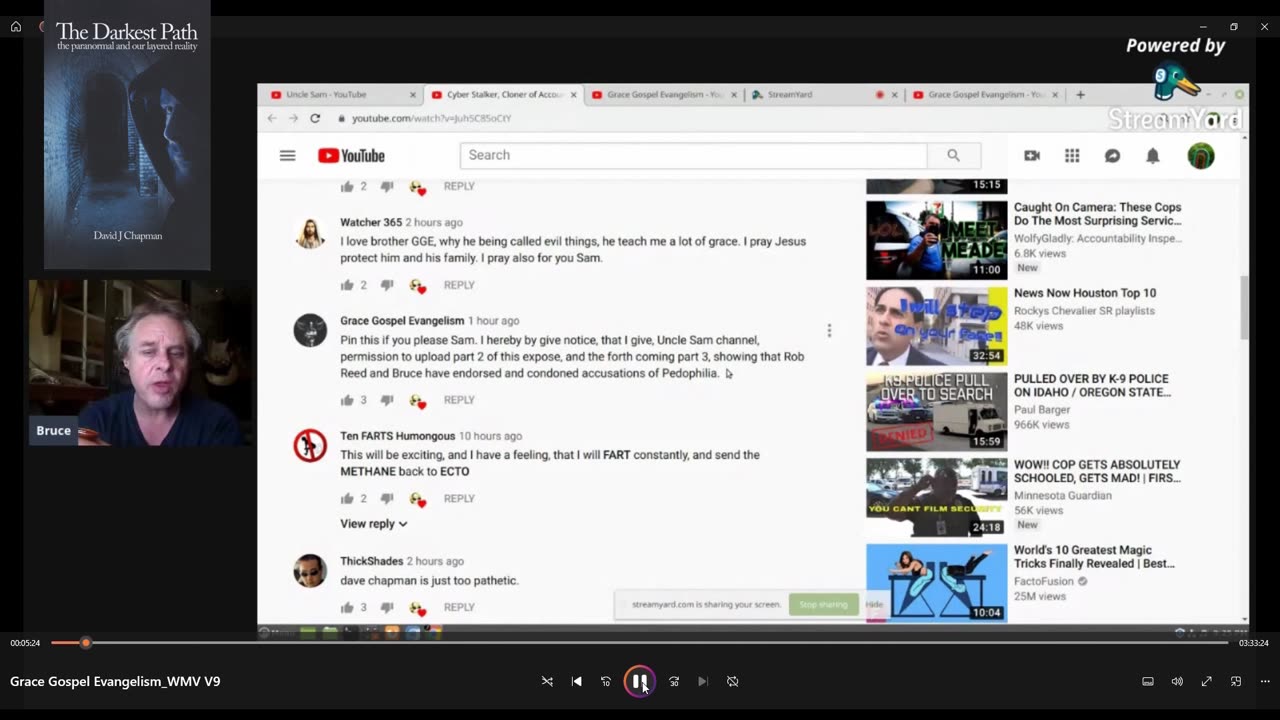Open subtitles and captions options

pos(1148,681)
